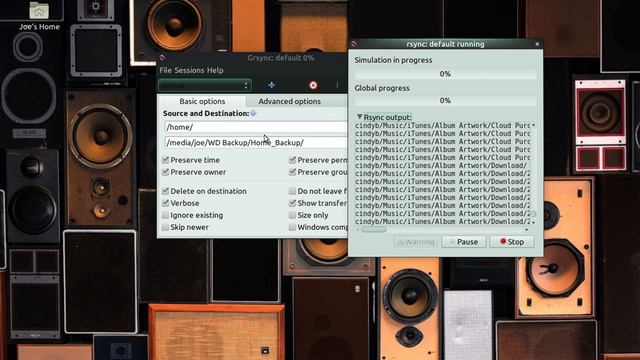The image size is (640, 360).
Task: Click the Simulation in progress bar
Action: (x=445, y=74)
